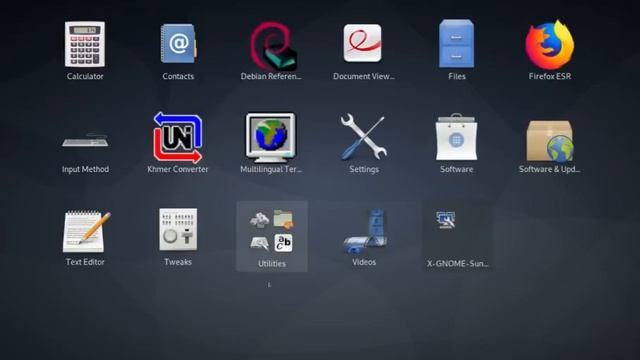Click the "Contacts" label text
The width and height of the screenshot is (640, 360).
point(178,76)
